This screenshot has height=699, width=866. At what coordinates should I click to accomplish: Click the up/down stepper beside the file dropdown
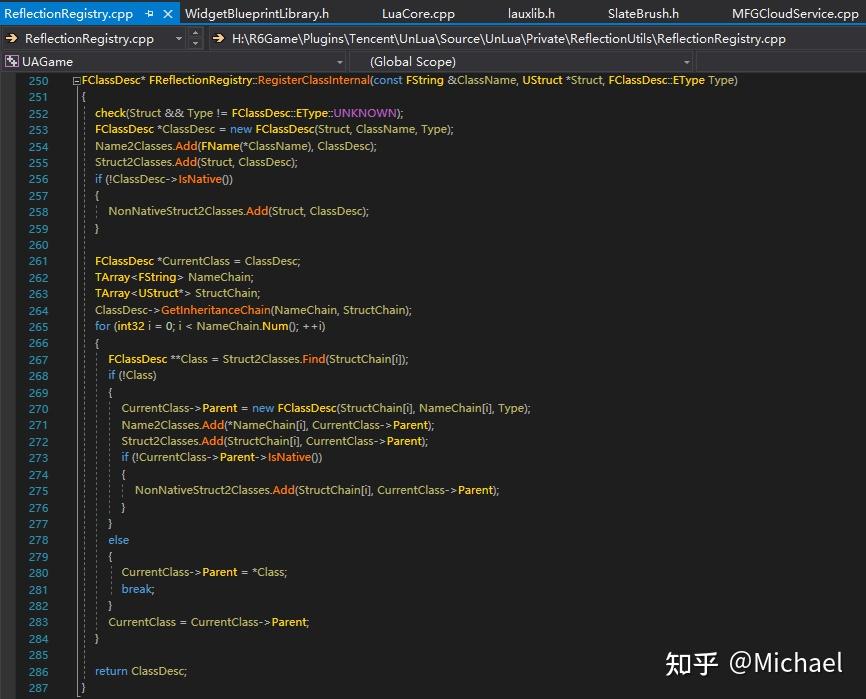pyautogui.click(x=195, y=39)
